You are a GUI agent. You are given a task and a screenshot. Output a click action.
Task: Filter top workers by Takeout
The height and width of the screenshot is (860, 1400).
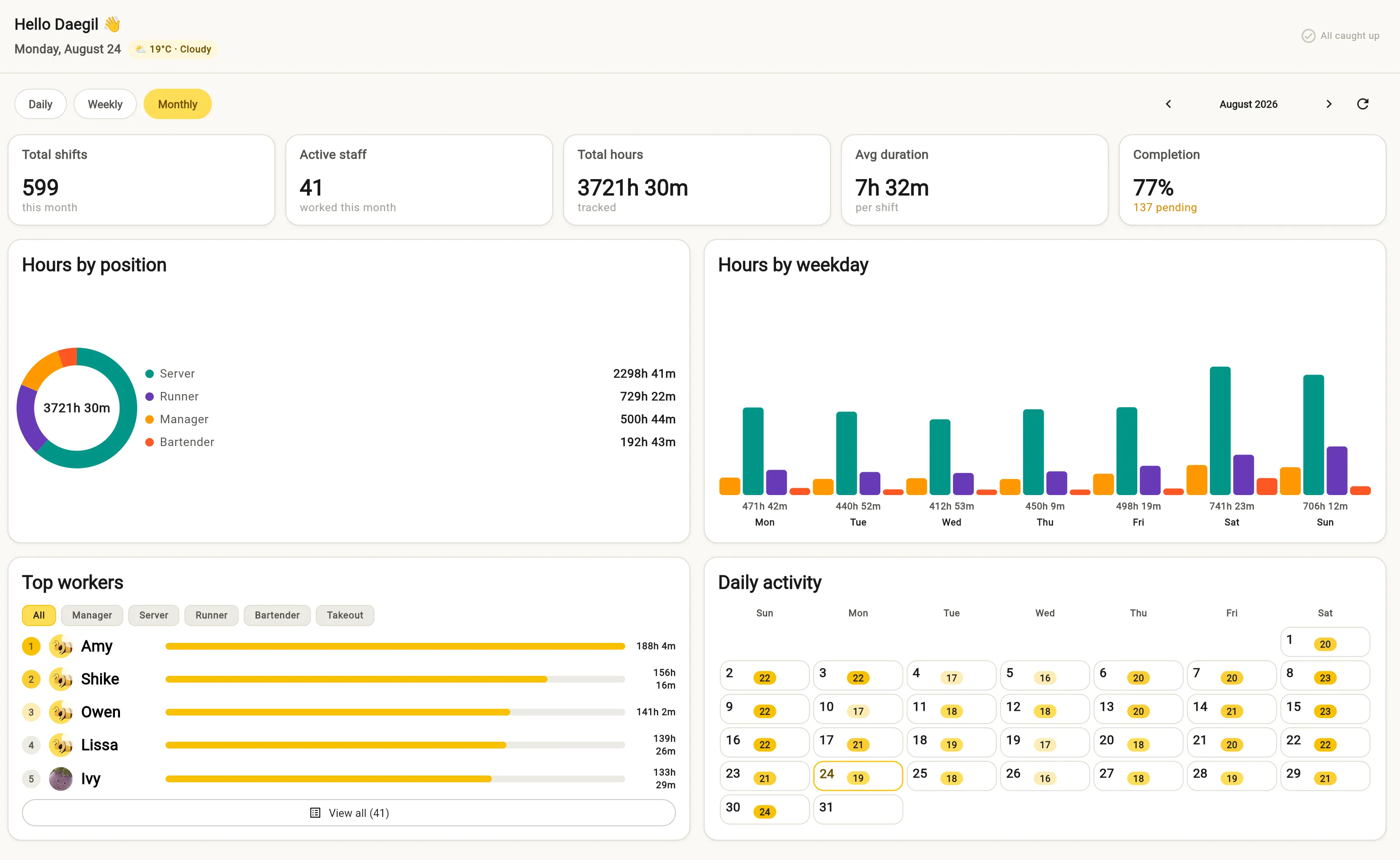pos(345,615)
